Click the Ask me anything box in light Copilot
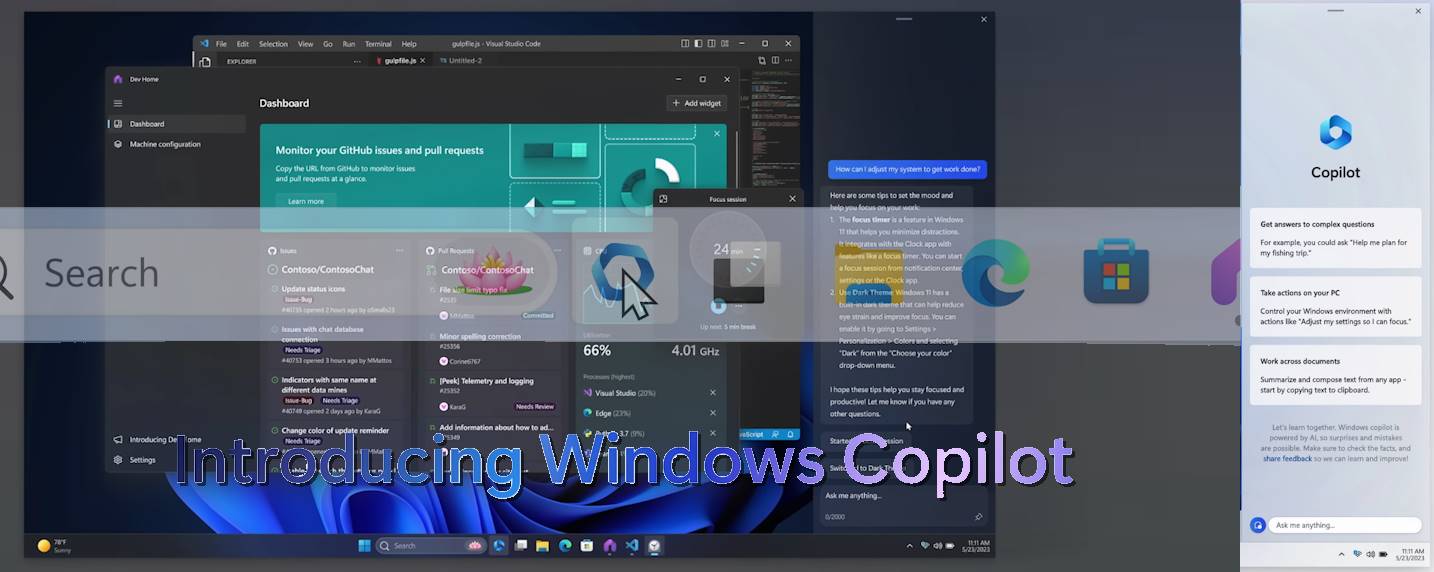Image resolution: width=1434 pixels, height=572 pixels. point(1345,525)
